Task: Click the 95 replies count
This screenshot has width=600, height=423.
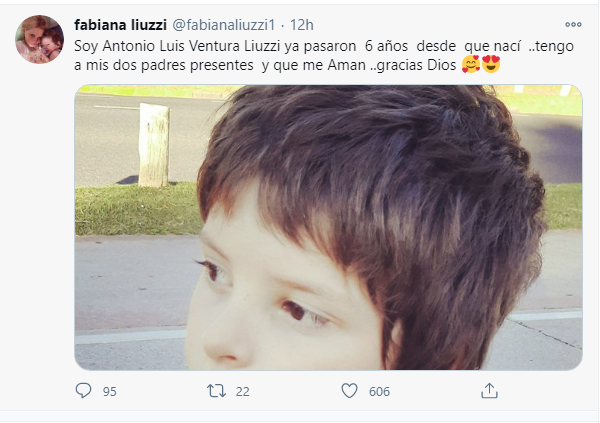Action: click(x=109, y=391)
